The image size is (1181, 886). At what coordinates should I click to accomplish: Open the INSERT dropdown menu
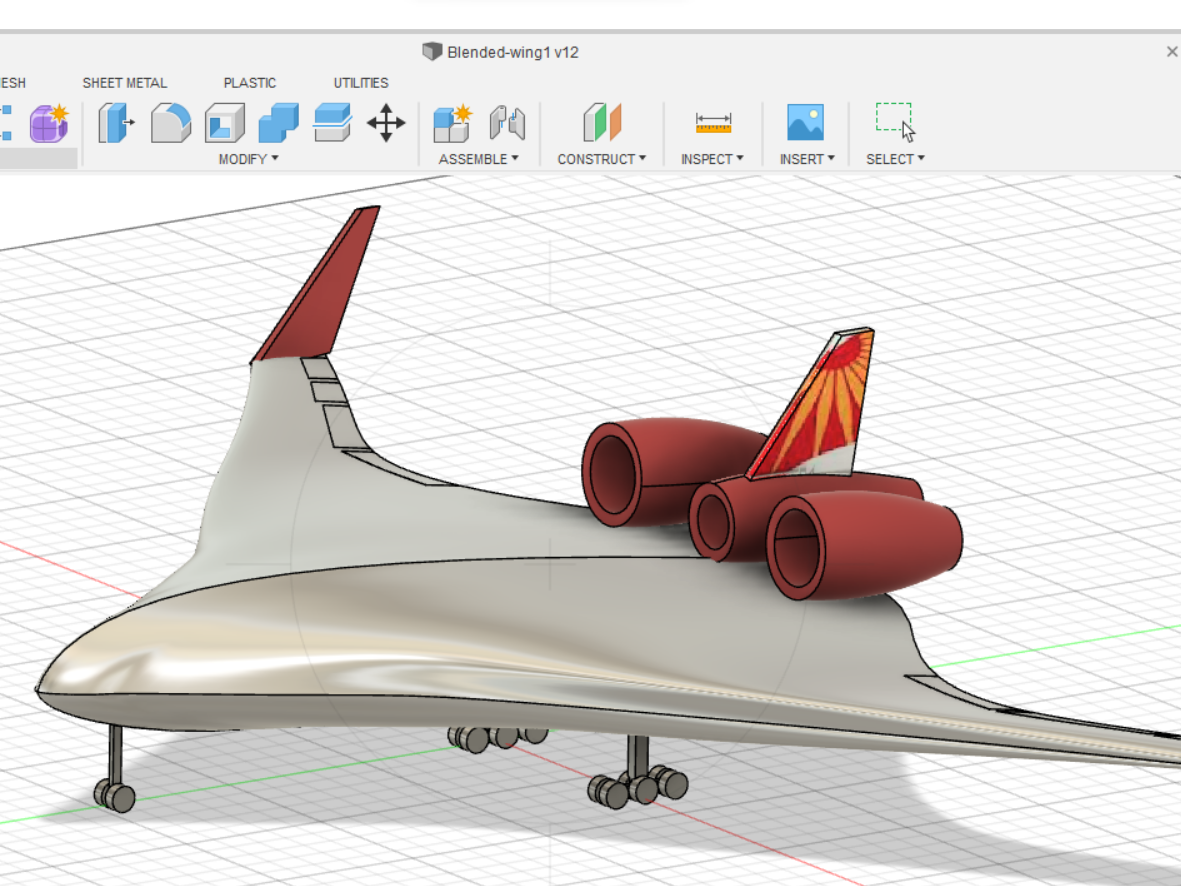pos(807,159)
